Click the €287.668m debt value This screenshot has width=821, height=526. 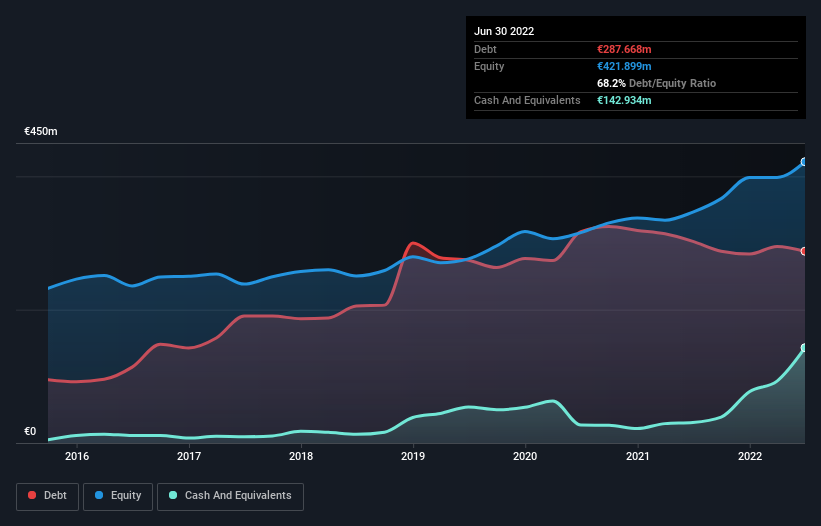click(624, 49)
